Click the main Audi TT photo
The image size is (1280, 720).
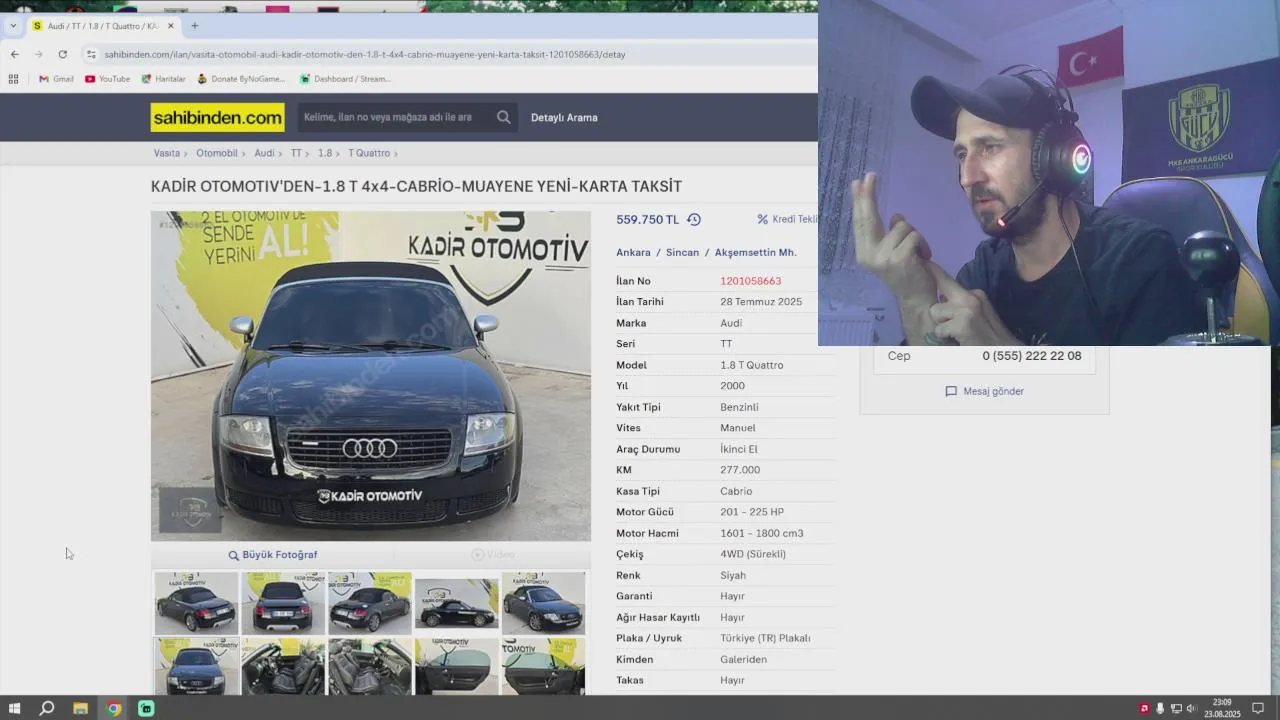371,376
